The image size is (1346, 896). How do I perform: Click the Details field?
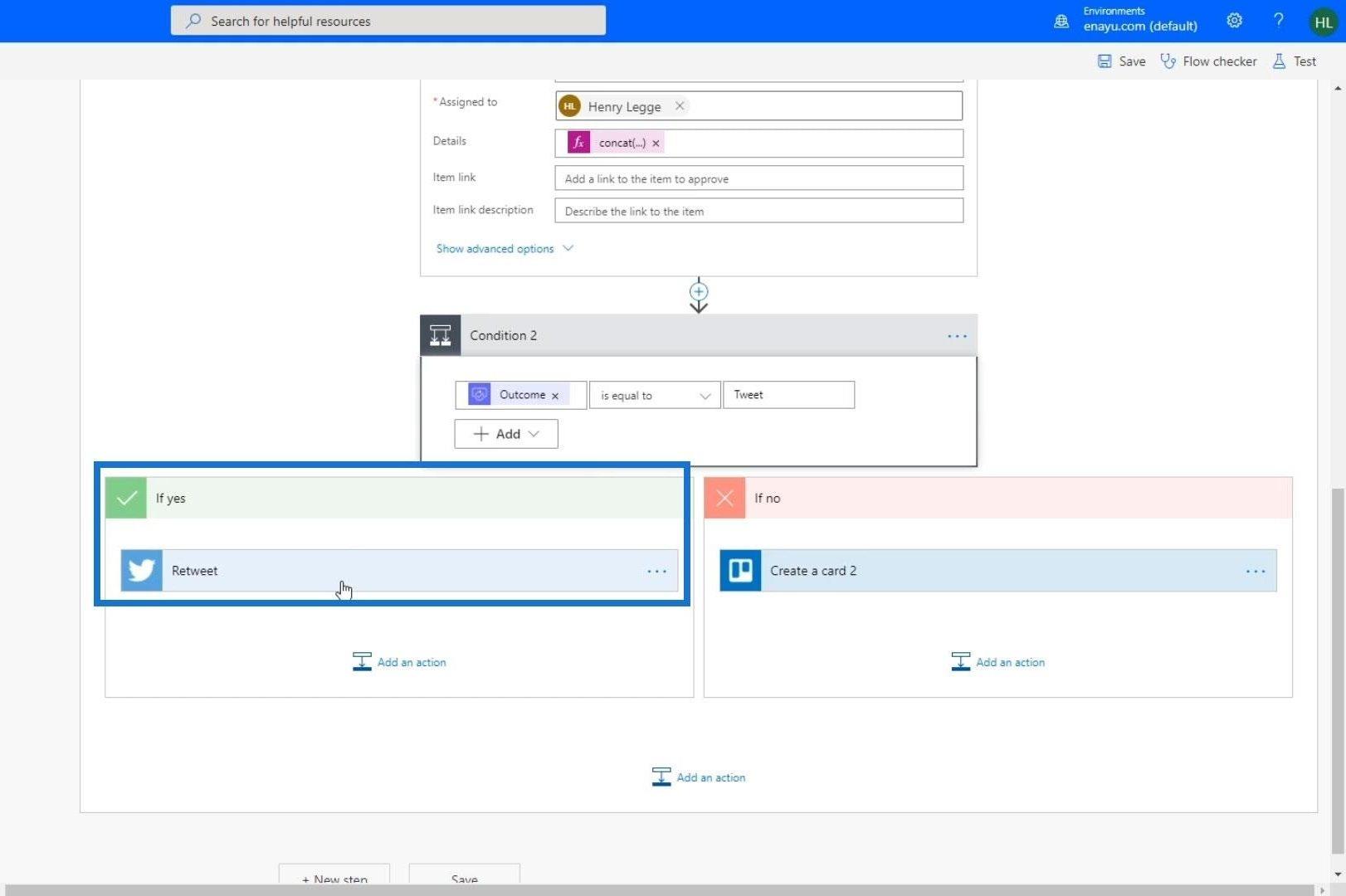pos(758,143)
